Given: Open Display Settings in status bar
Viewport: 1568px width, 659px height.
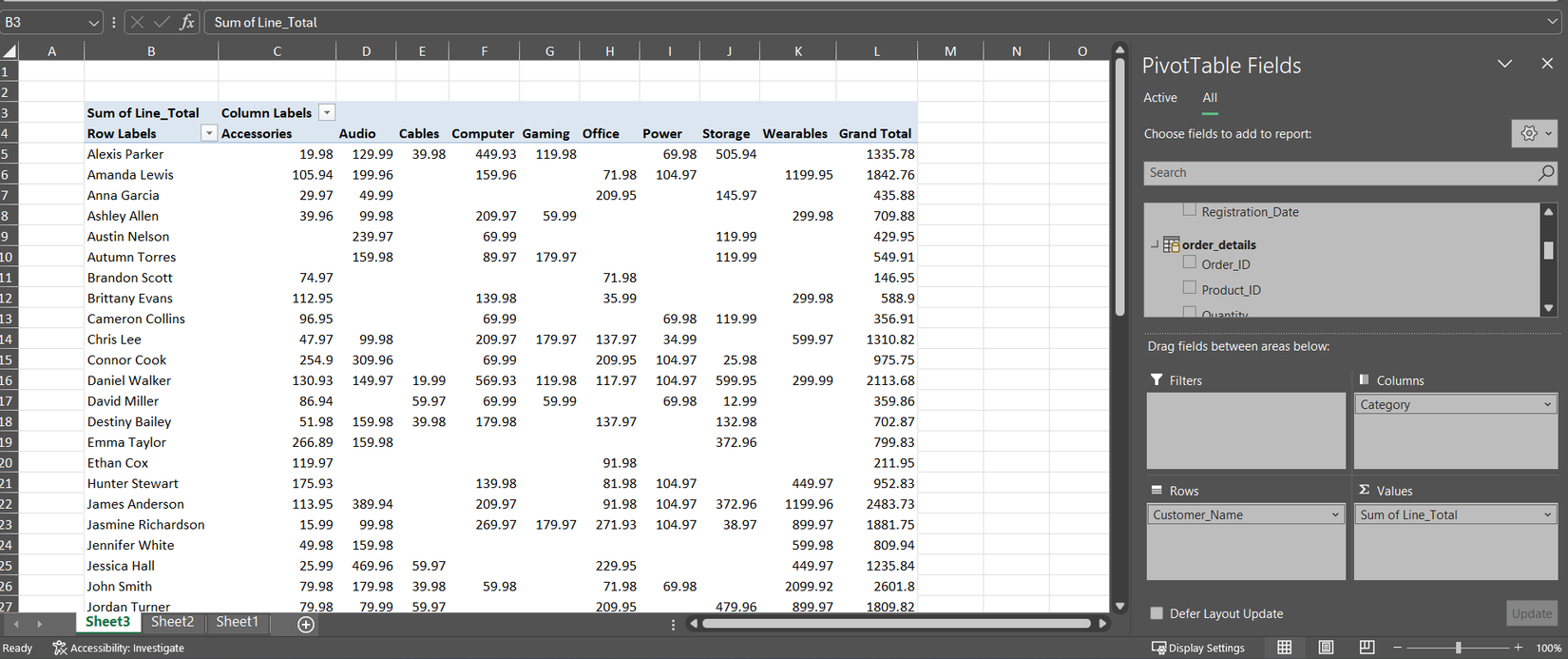Looking at the screenshot, I should click(x=1197, y=648).
